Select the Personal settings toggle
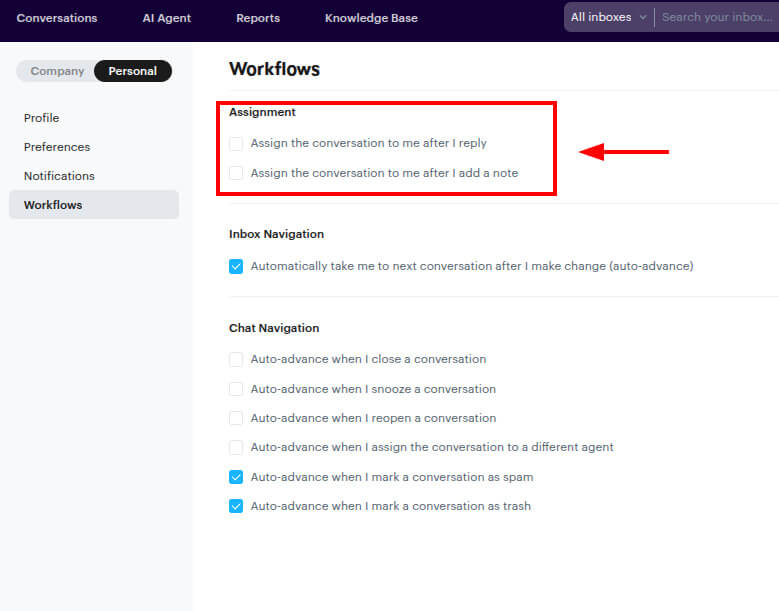The width and height of the screenshot is (779, 611). 133,71
